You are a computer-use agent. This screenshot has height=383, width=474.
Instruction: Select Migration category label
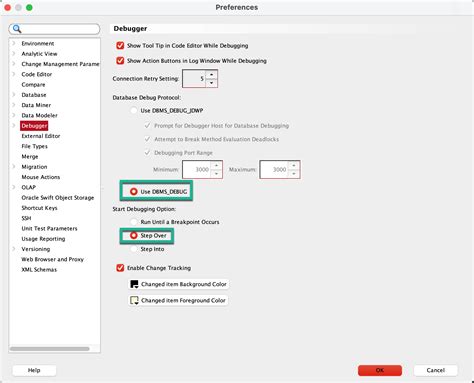pos(34,167)
